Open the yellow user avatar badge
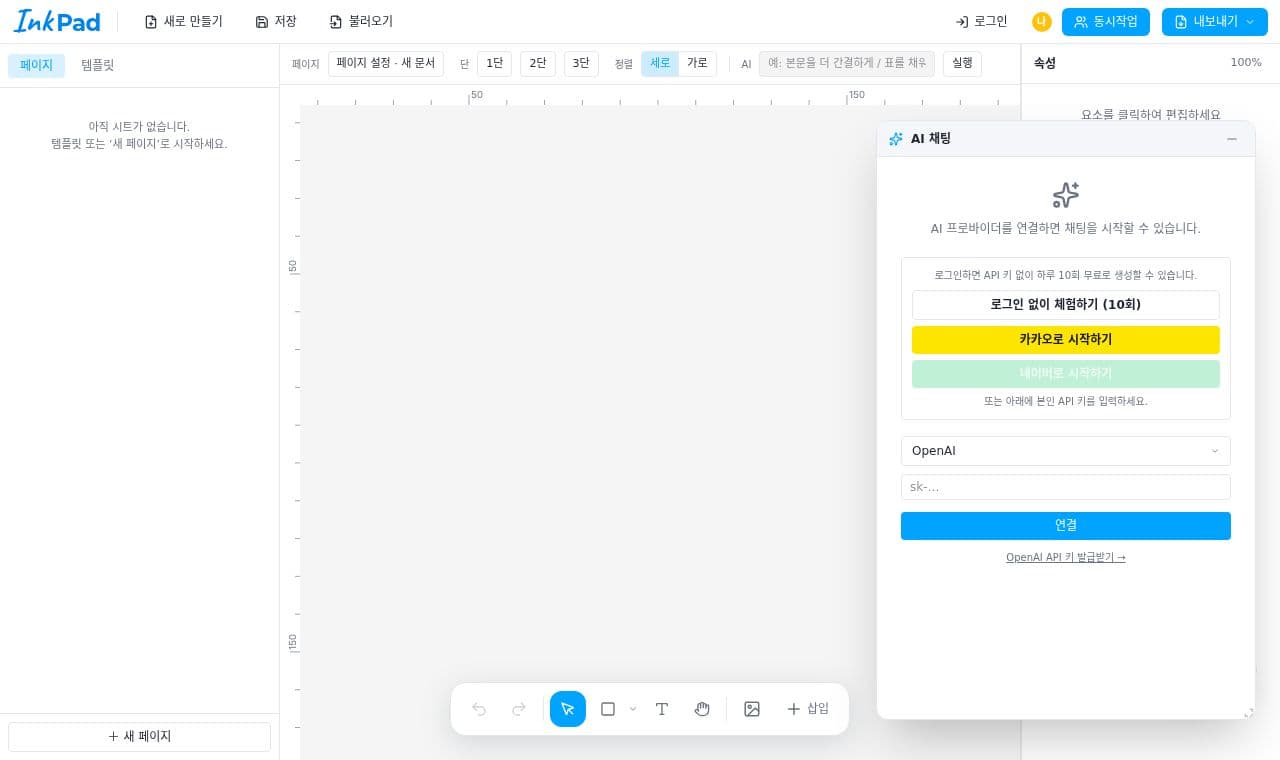The width and height of the screenshot is (1280, 760). [x=1042, y=21]
